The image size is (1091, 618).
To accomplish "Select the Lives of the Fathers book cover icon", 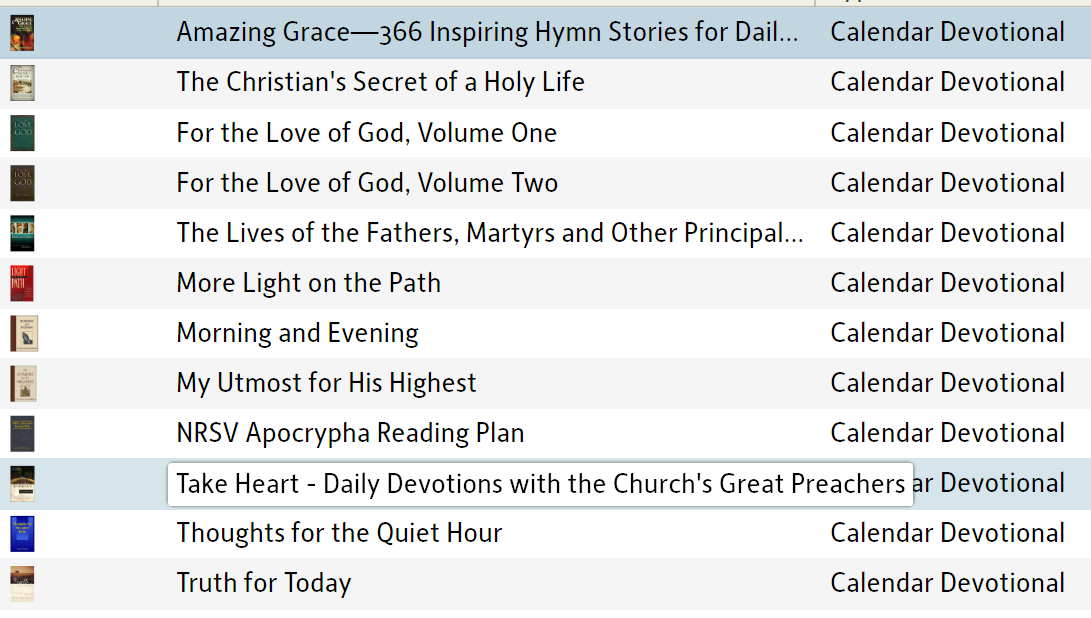I will click(22, 233).
